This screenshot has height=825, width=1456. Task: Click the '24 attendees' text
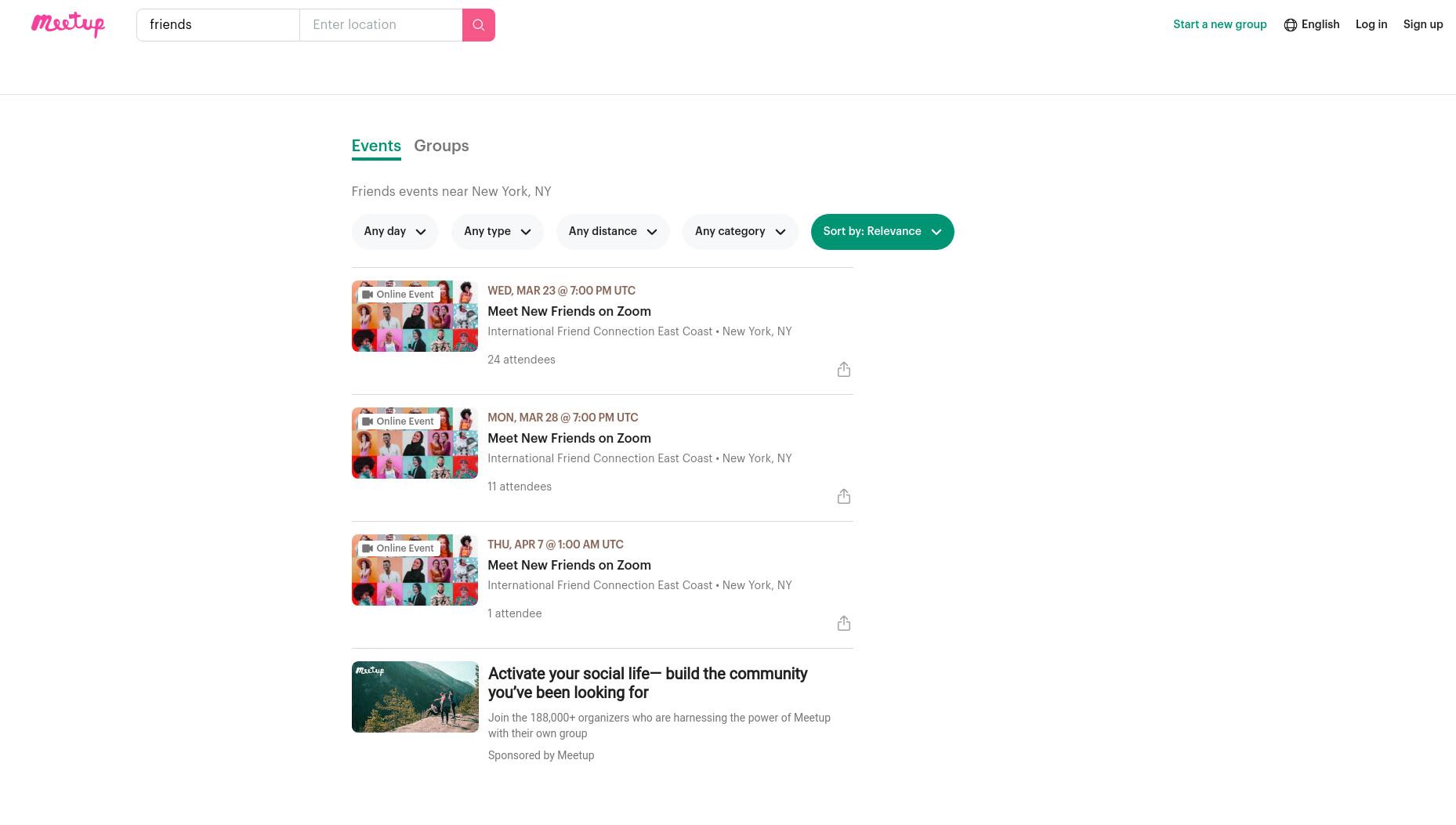click(521, 360)
